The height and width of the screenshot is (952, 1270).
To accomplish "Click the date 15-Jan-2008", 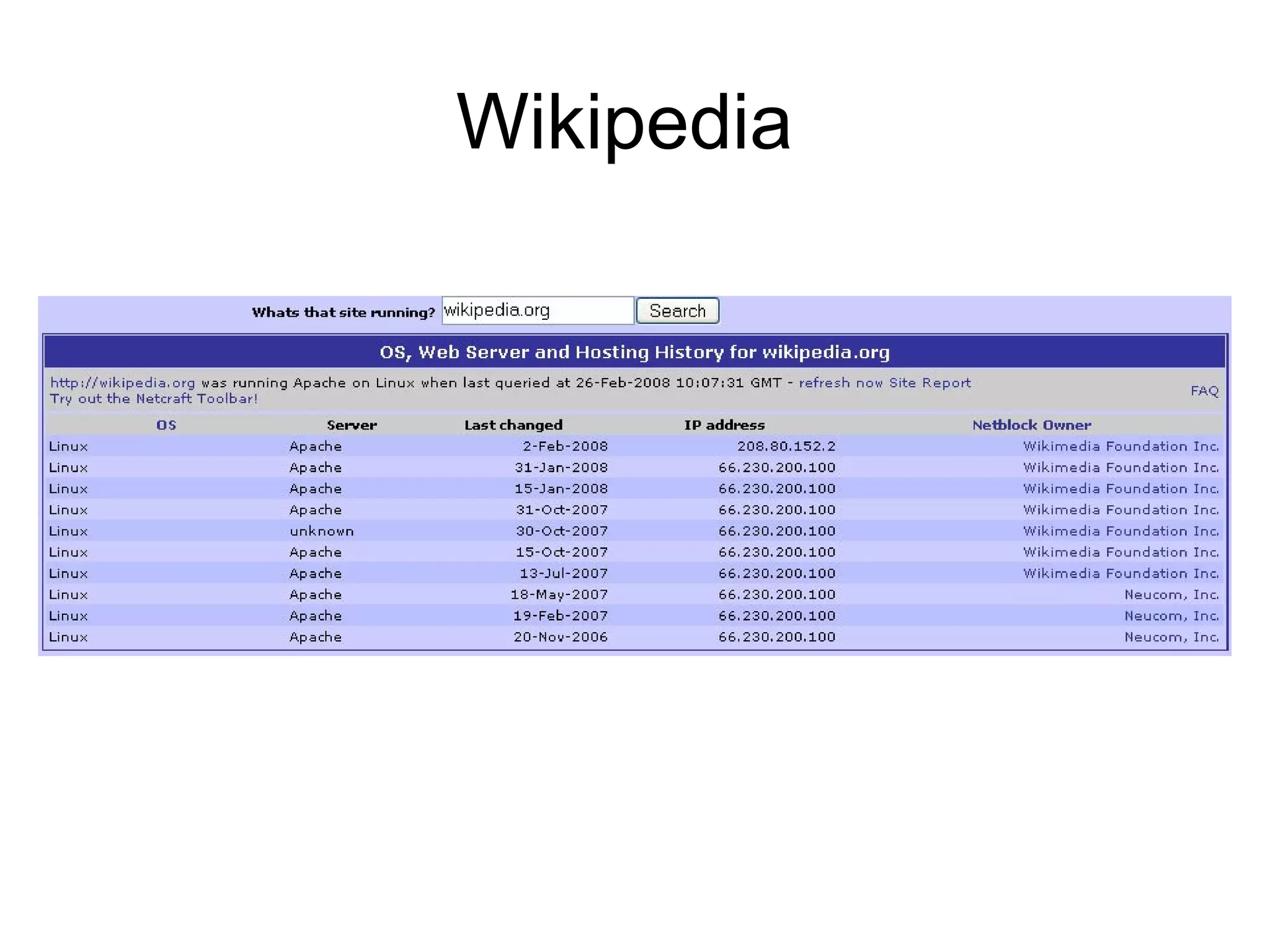I will 561,488.
